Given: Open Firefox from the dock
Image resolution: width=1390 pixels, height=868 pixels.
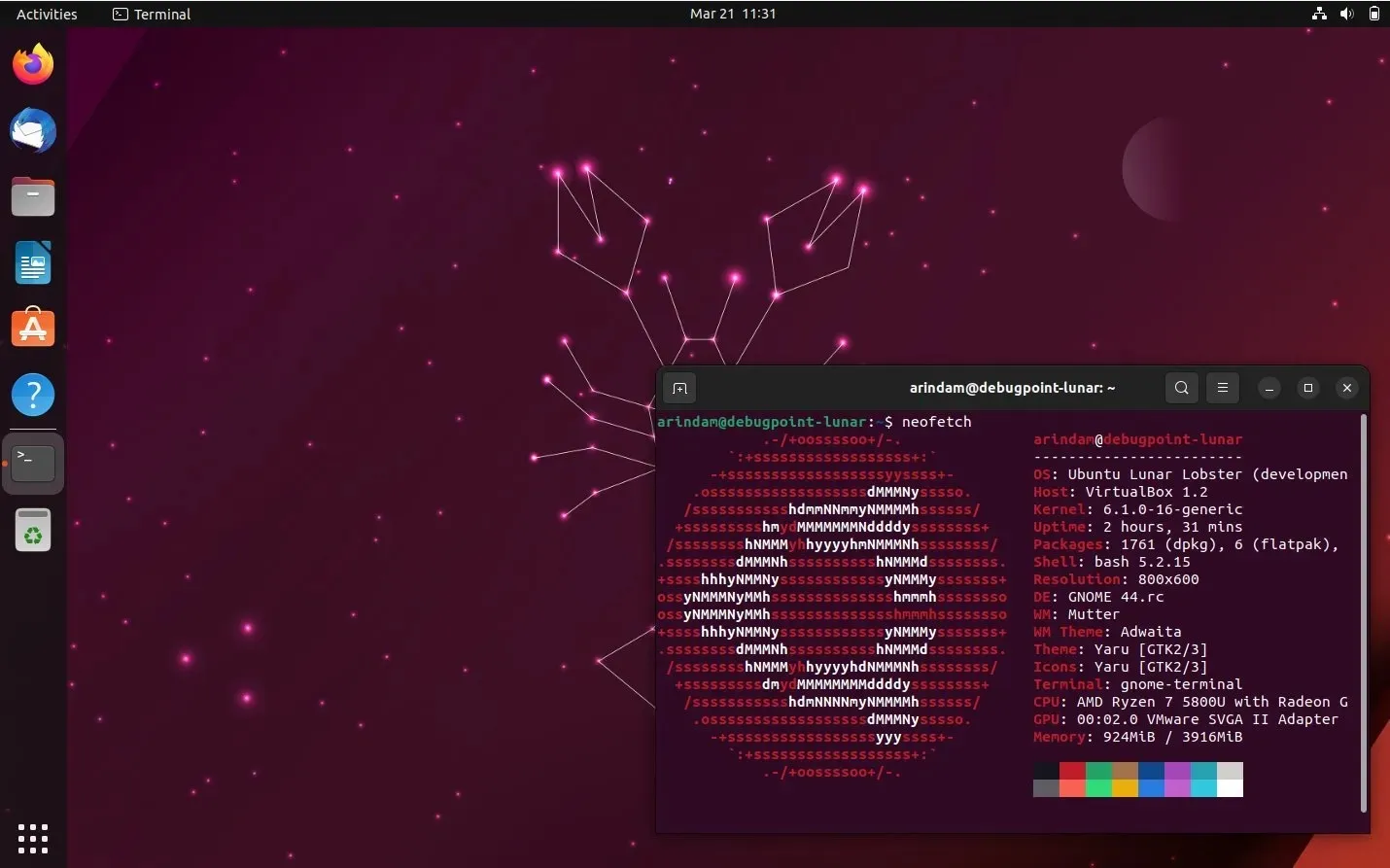Looking at the screenshot, I should point(32,62).
